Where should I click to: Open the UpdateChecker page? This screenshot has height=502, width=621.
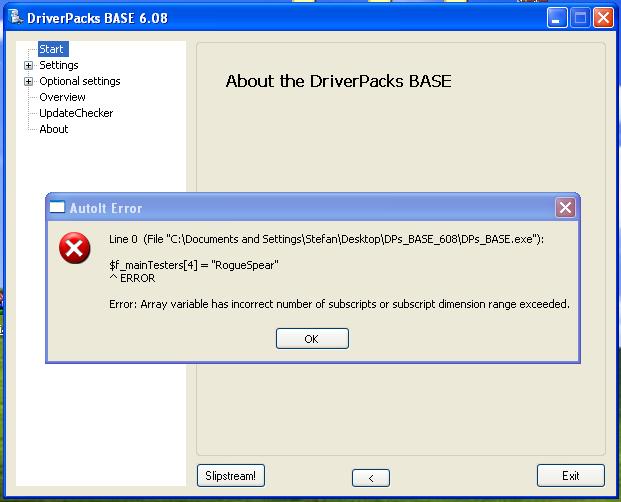click(x=76, y=113)
